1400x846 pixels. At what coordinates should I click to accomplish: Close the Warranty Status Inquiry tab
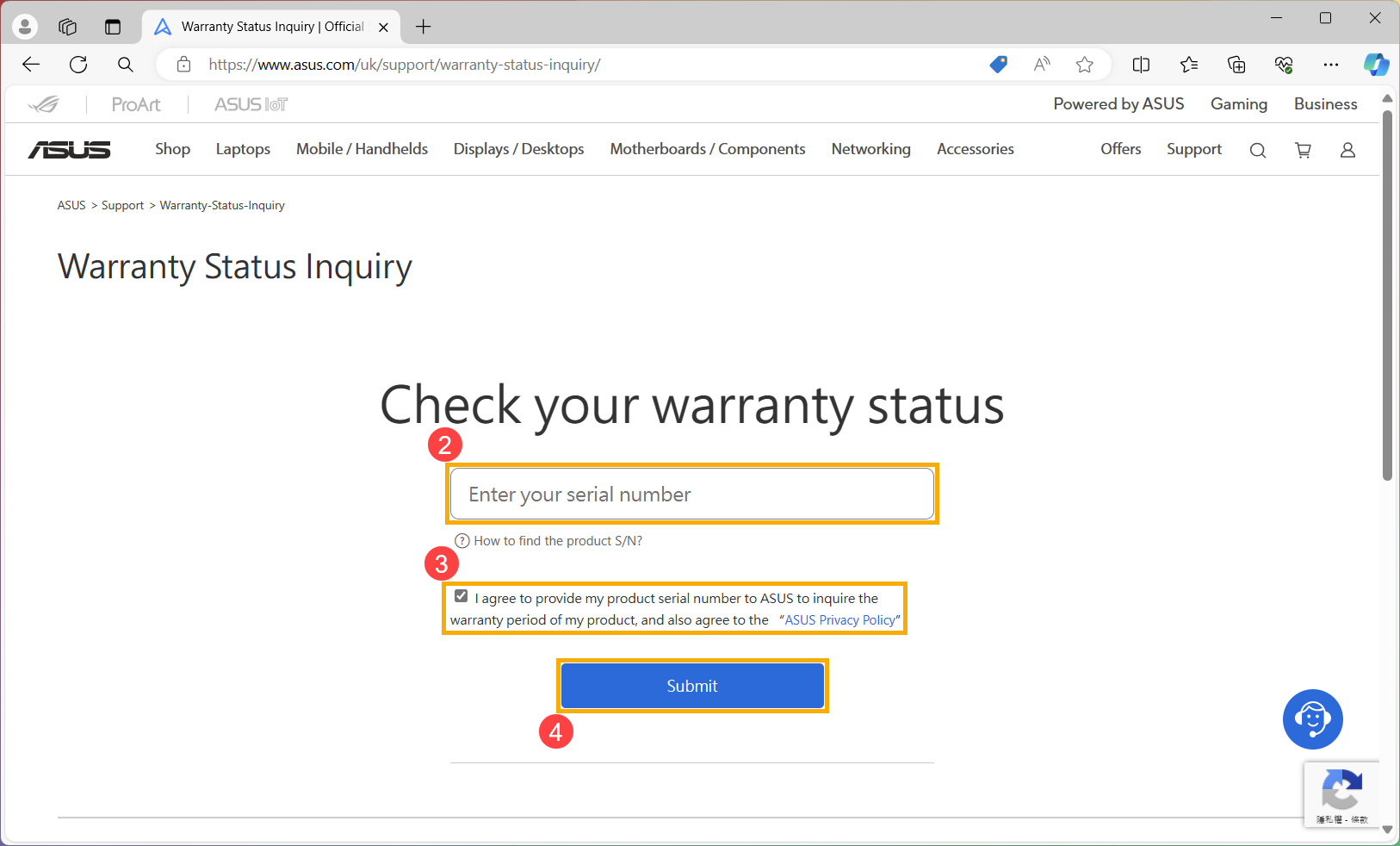tap(383, 27)
